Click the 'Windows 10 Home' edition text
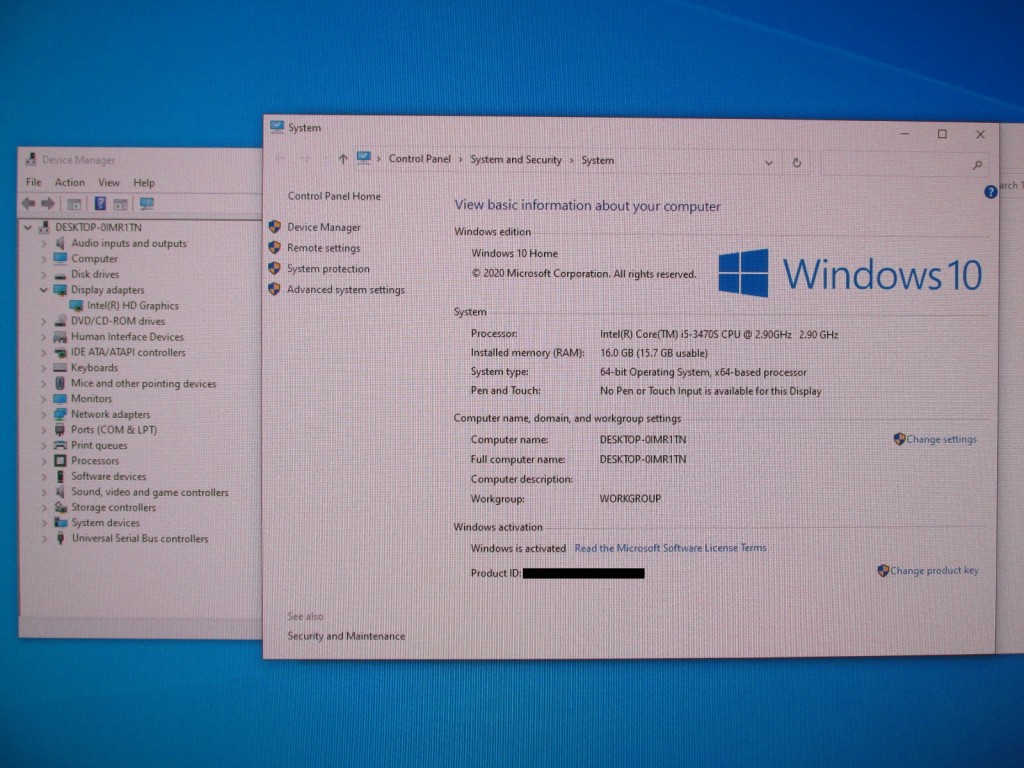The width and height of the screenshot is (1024, 768). point(515,253)
